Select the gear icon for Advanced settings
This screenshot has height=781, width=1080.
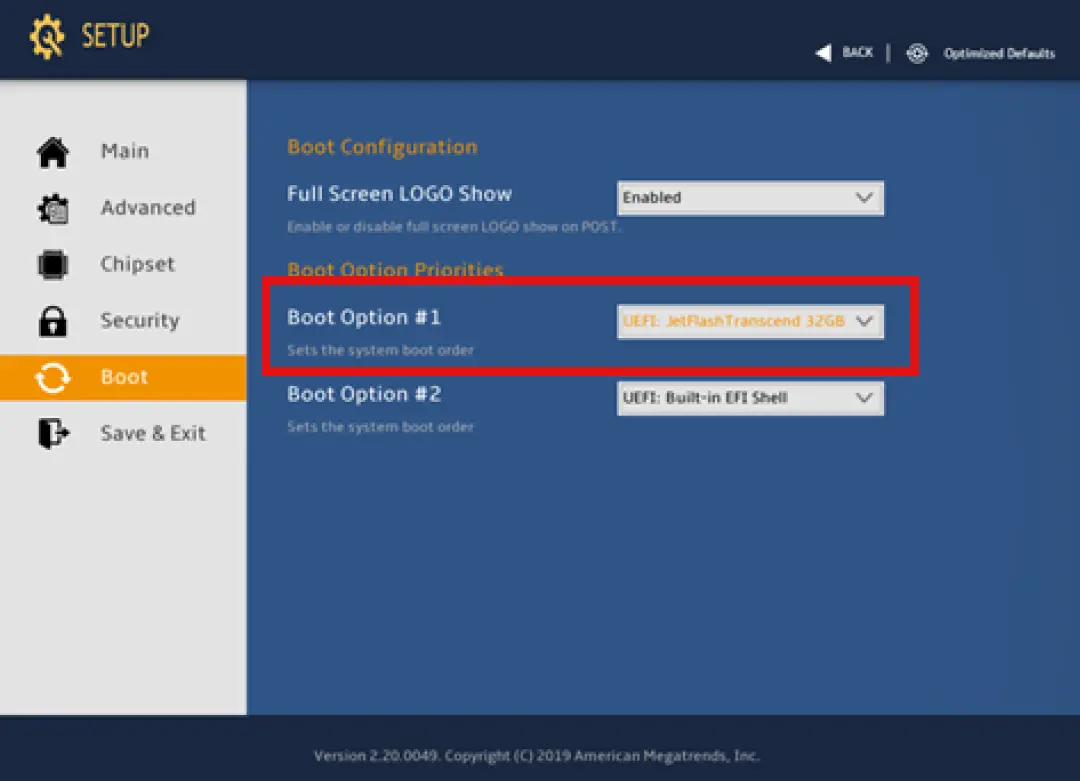pyautogui.click(x=52, y=207)
